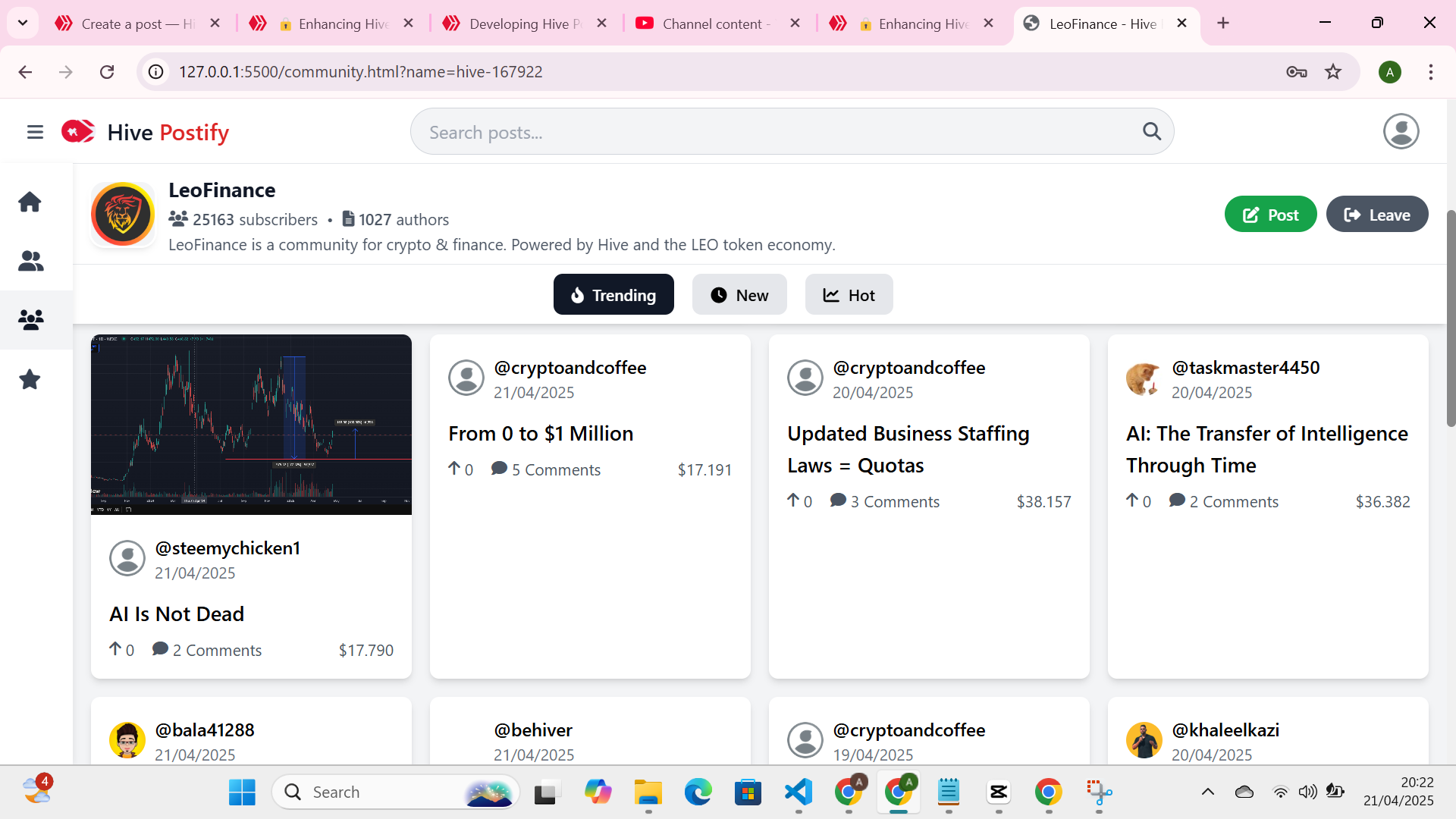This screenshot has height=819, width=1456.
Task: Click upvote arrow on AI Is Not Dead post
Action: (x=115, y=649)
